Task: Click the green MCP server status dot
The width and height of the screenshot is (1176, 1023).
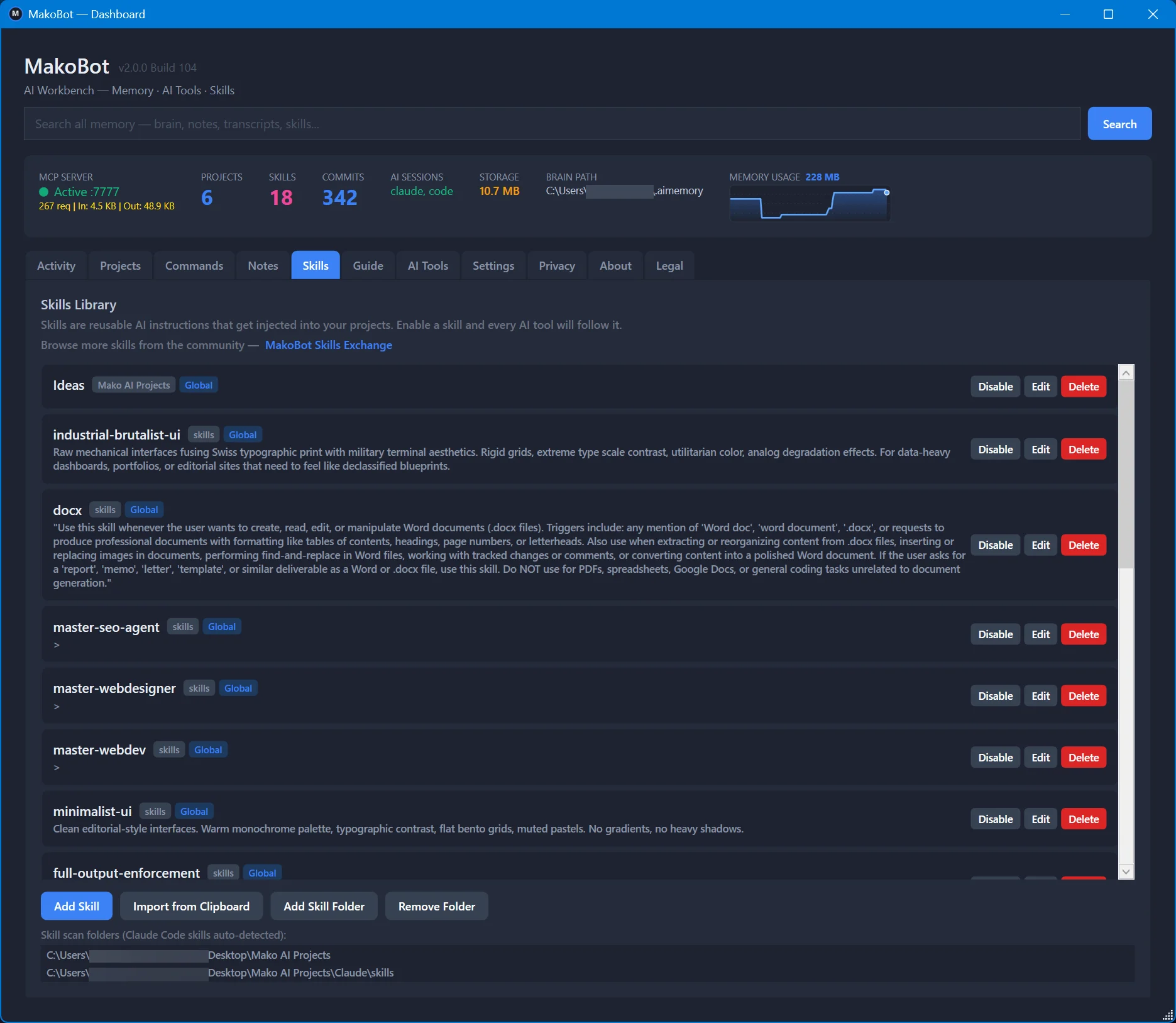Action: (44, 192)
